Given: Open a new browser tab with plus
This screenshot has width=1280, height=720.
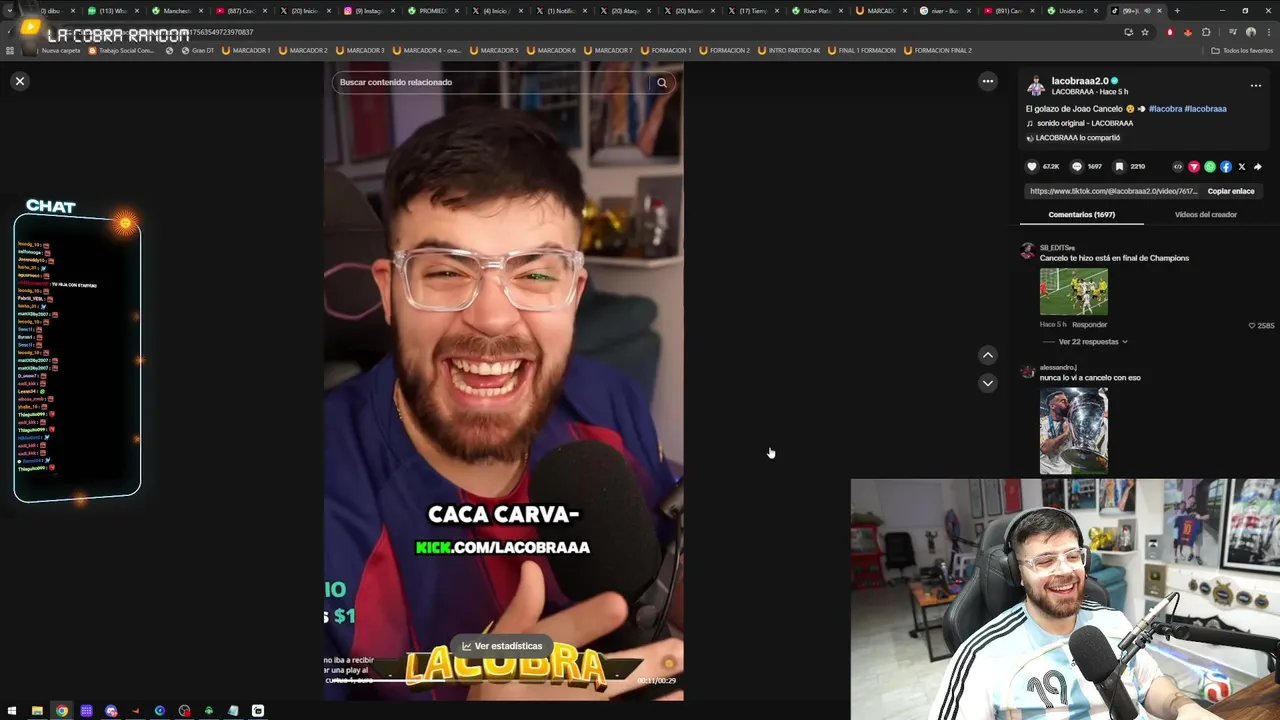Looking at the screenshot, I should point(1177,11).
